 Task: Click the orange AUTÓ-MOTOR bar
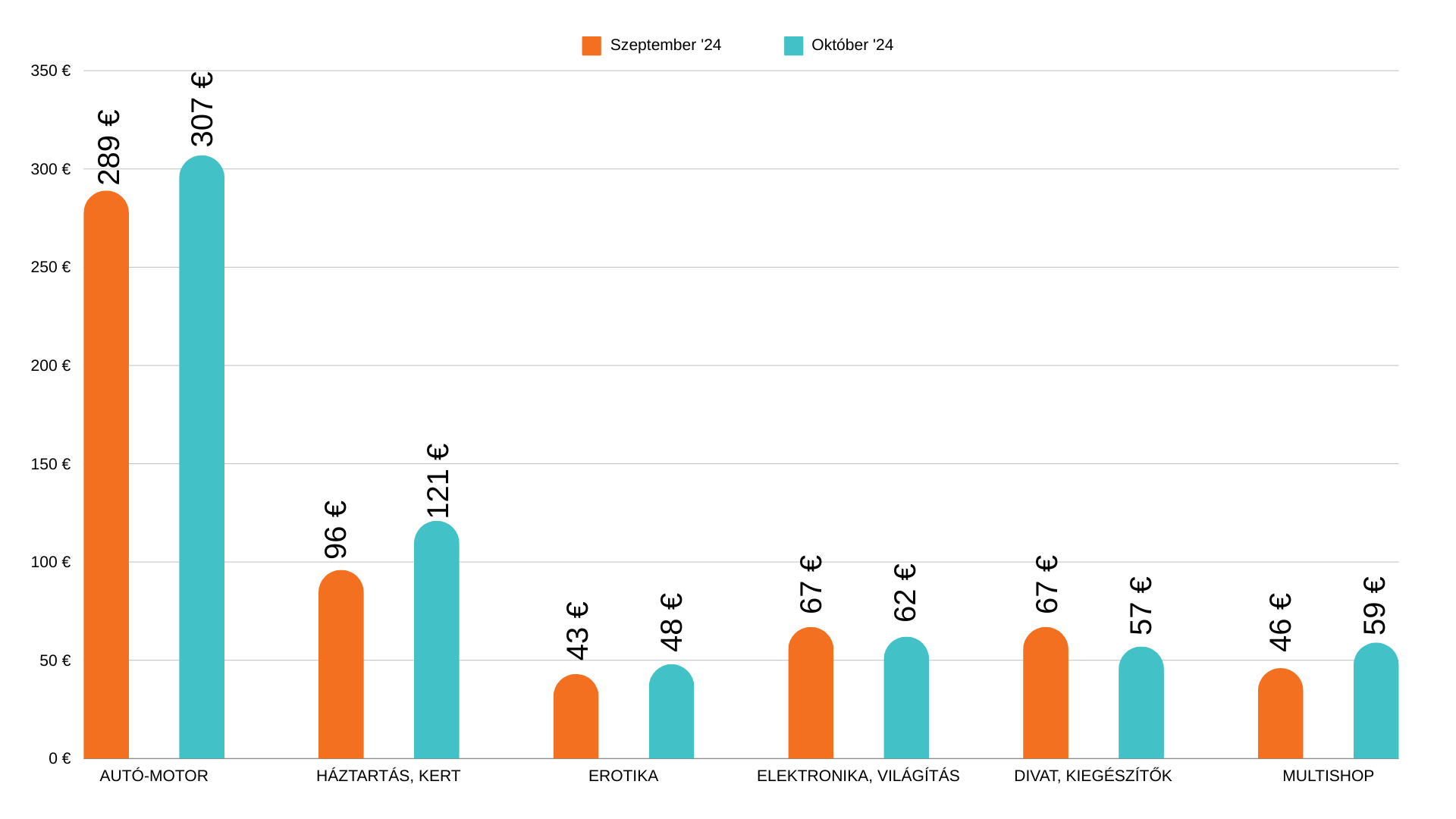pyautogui.click(x=106, y=478)
